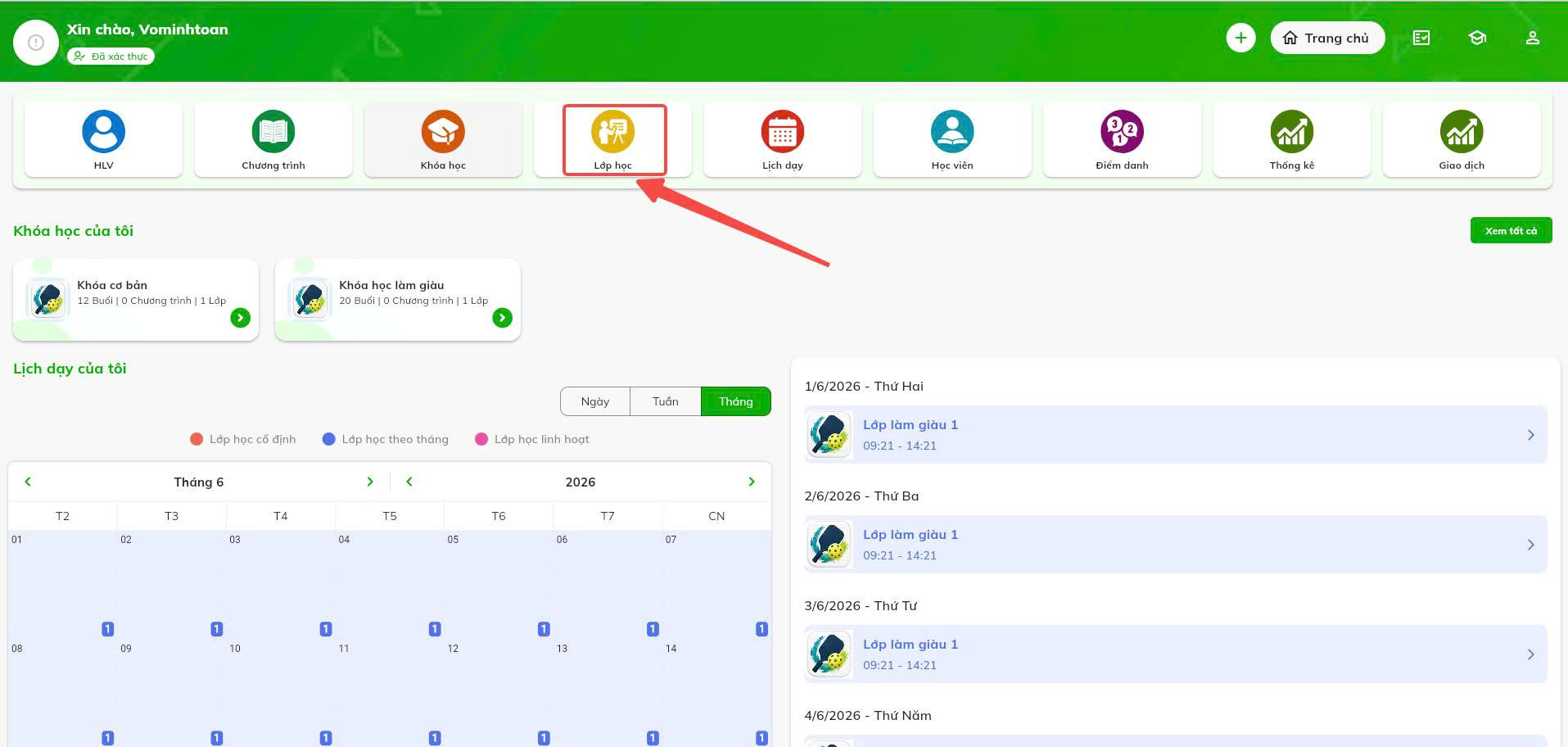Click session badge on June 13
Image resolution: width=1568 pixels, height=747 pixels.
653,738
